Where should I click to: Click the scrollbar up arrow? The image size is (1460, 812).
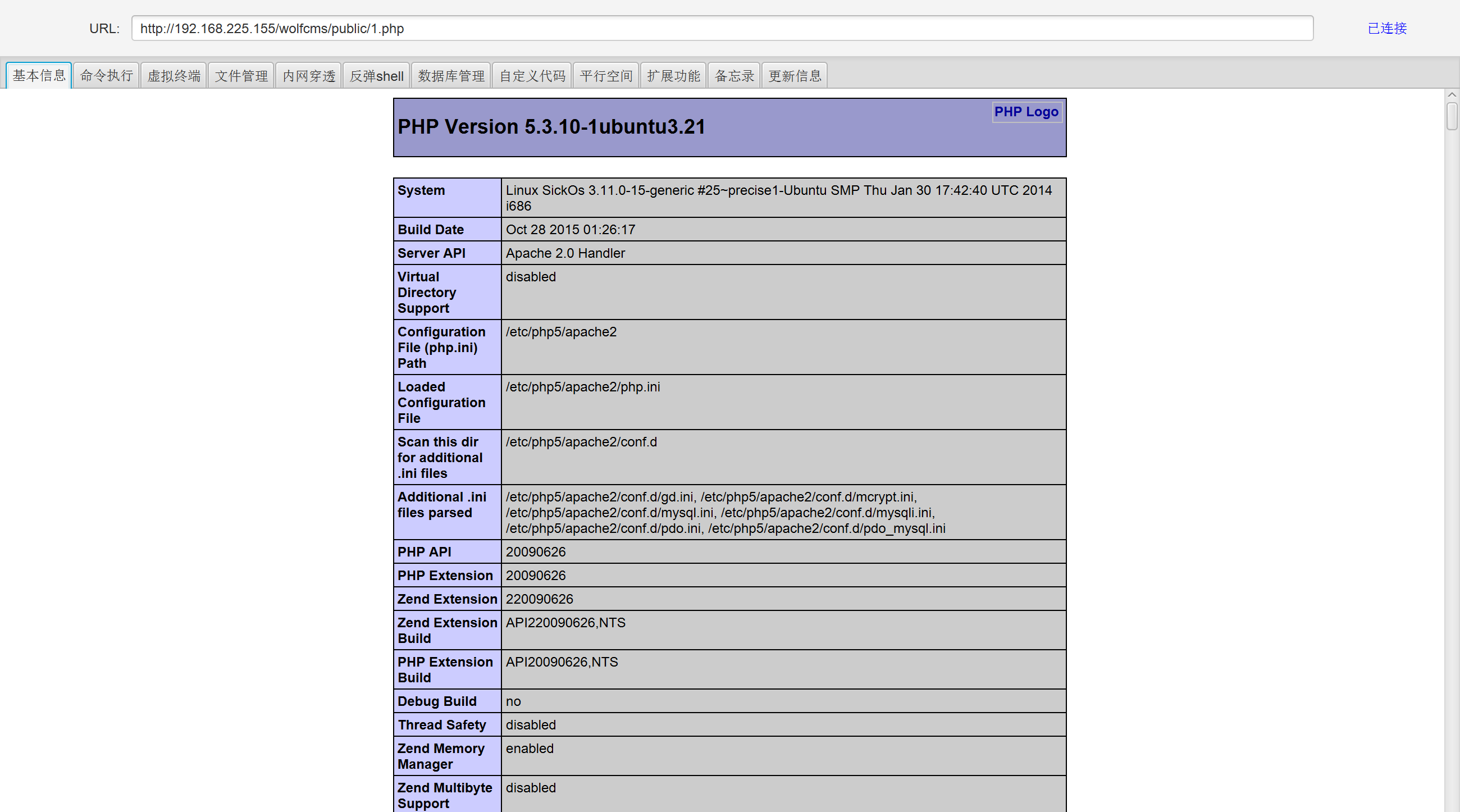tap(1452, 95)
